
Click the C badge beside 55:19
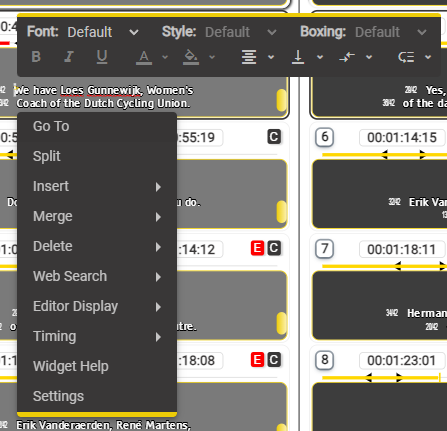click(x=274, y=137)
